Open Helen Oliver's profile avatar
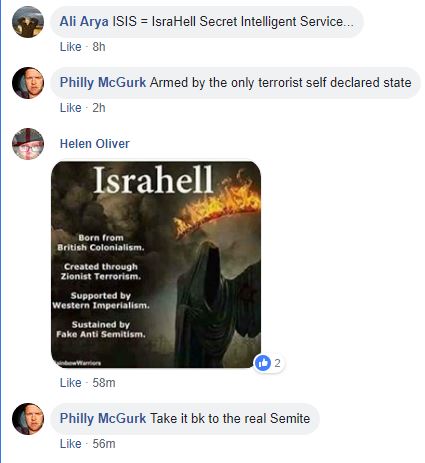Image resolution: width=425 pixels, height=463 pixels. 28,144
